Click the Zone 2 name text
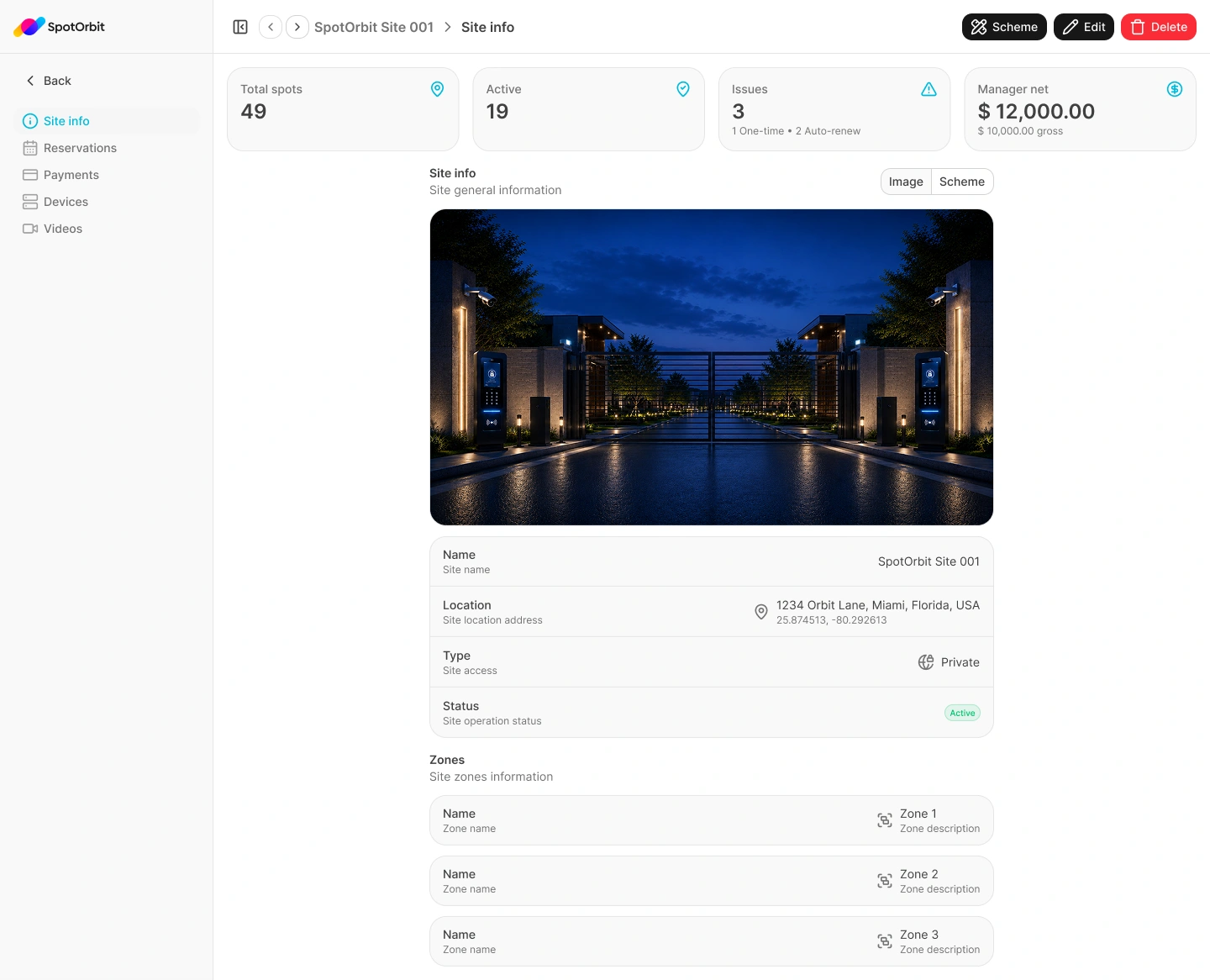1210x980 pixels. tap(919, 874)
